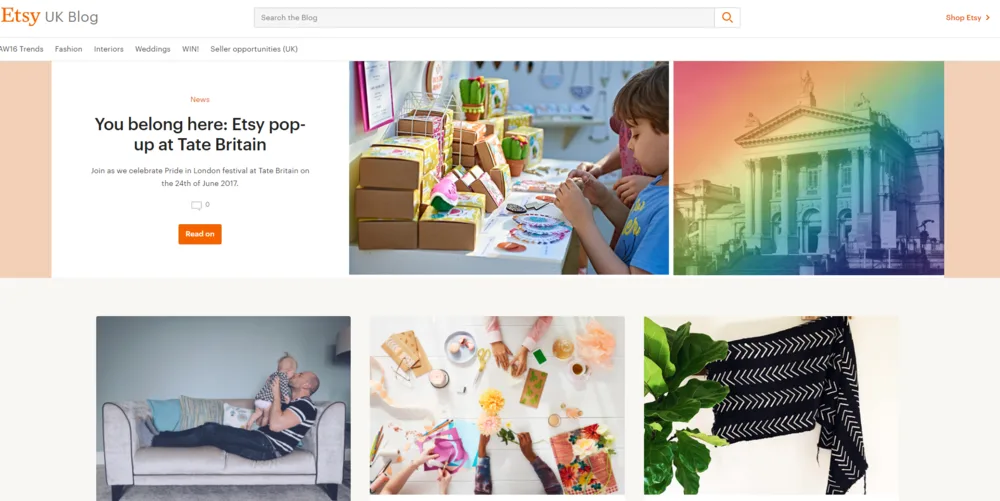Go to the Interiors category
1000x501 pixels.
coord(108,49)
